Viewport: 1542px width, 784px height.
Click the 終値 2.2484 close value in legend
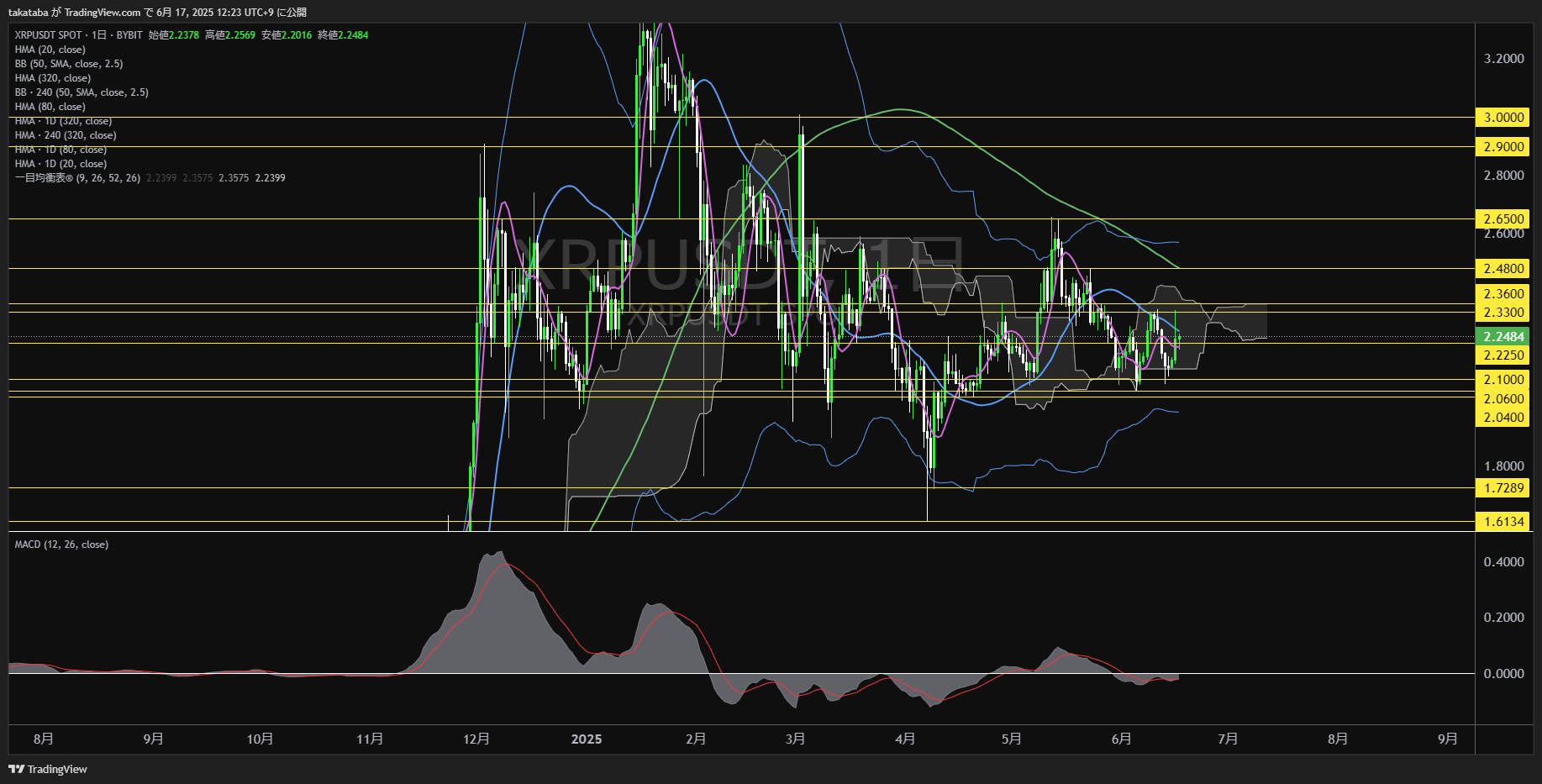click(x=343, y=35)
